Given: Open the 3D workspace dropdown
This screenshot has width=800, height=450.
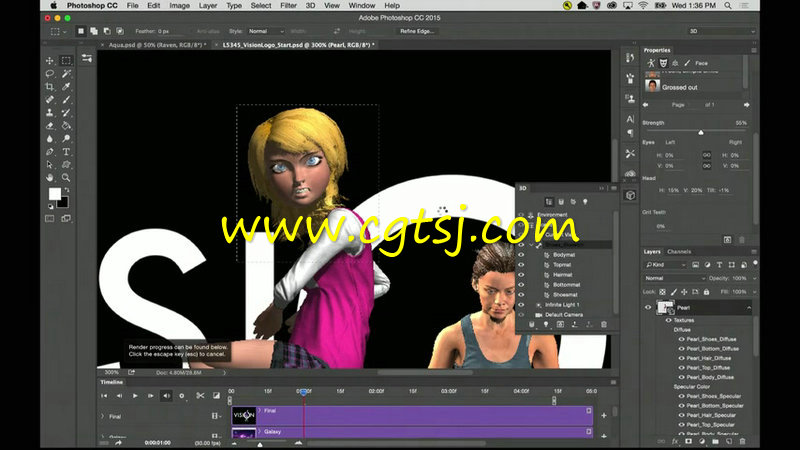Looking at the screenshot, I should 721,31.
